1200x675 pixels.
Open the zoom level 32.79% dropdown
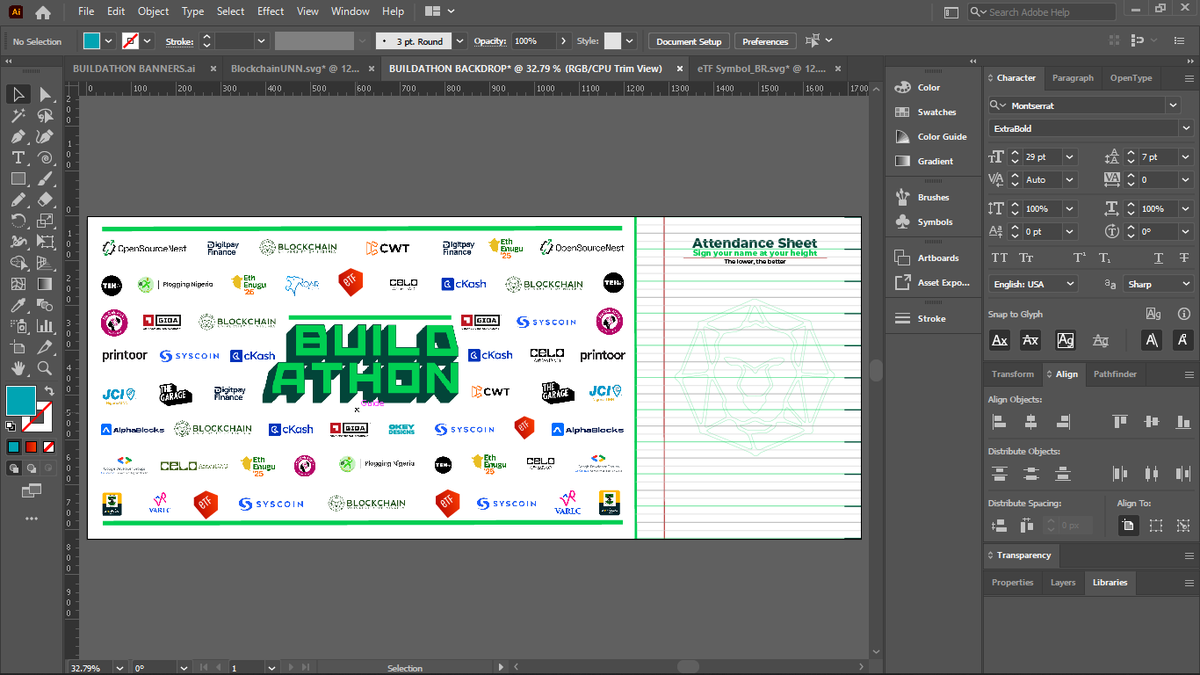[120, 667]
